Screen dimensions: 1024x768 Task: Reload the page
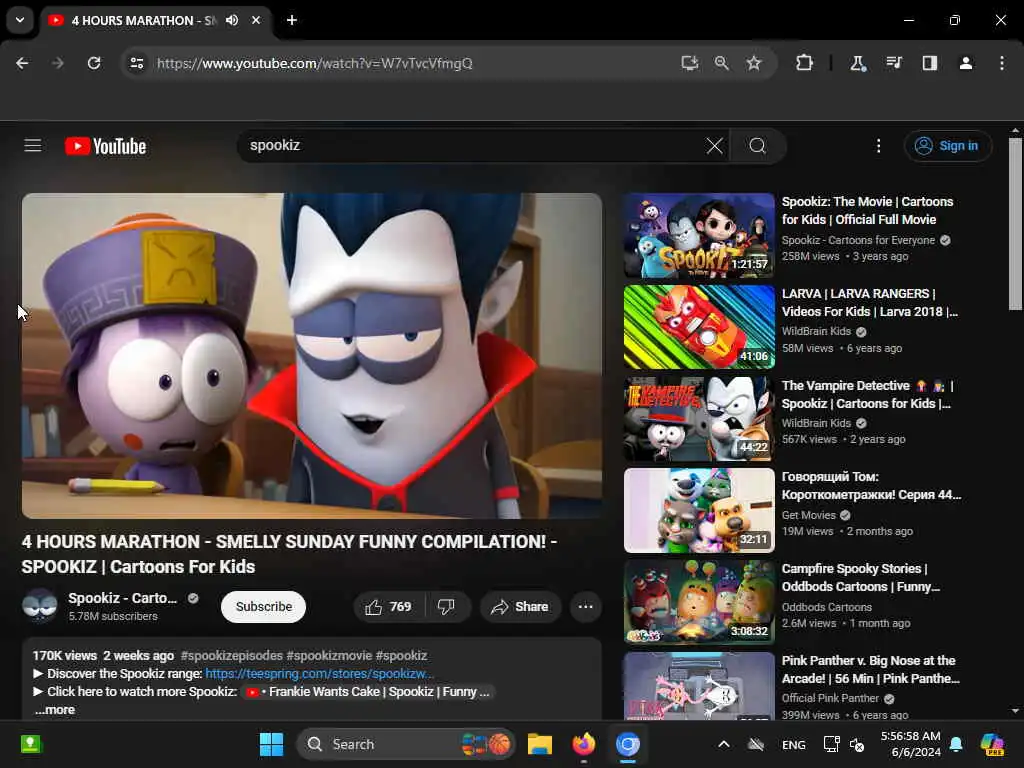coord(94,63)
